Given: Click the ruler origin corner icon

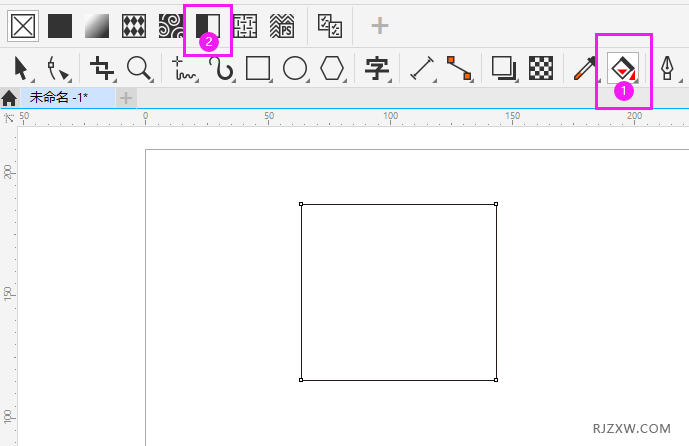Looking at the screenshot, I should point(9,117).
